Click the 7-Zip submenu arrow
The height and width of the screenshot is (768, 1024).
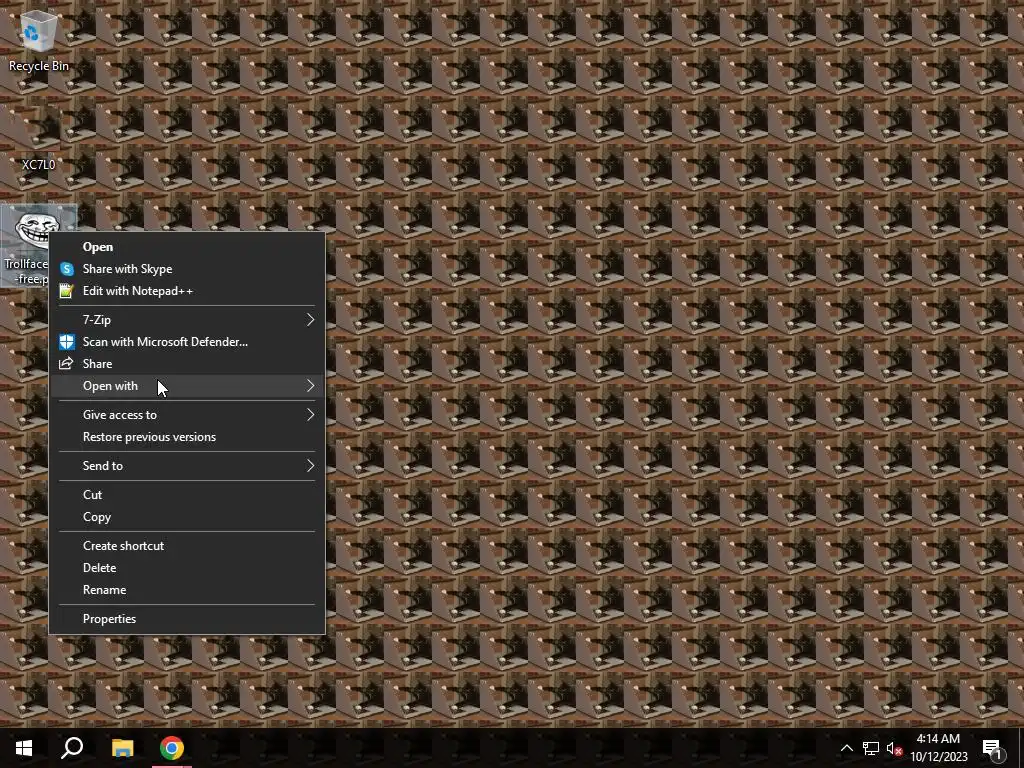(311, 320)
